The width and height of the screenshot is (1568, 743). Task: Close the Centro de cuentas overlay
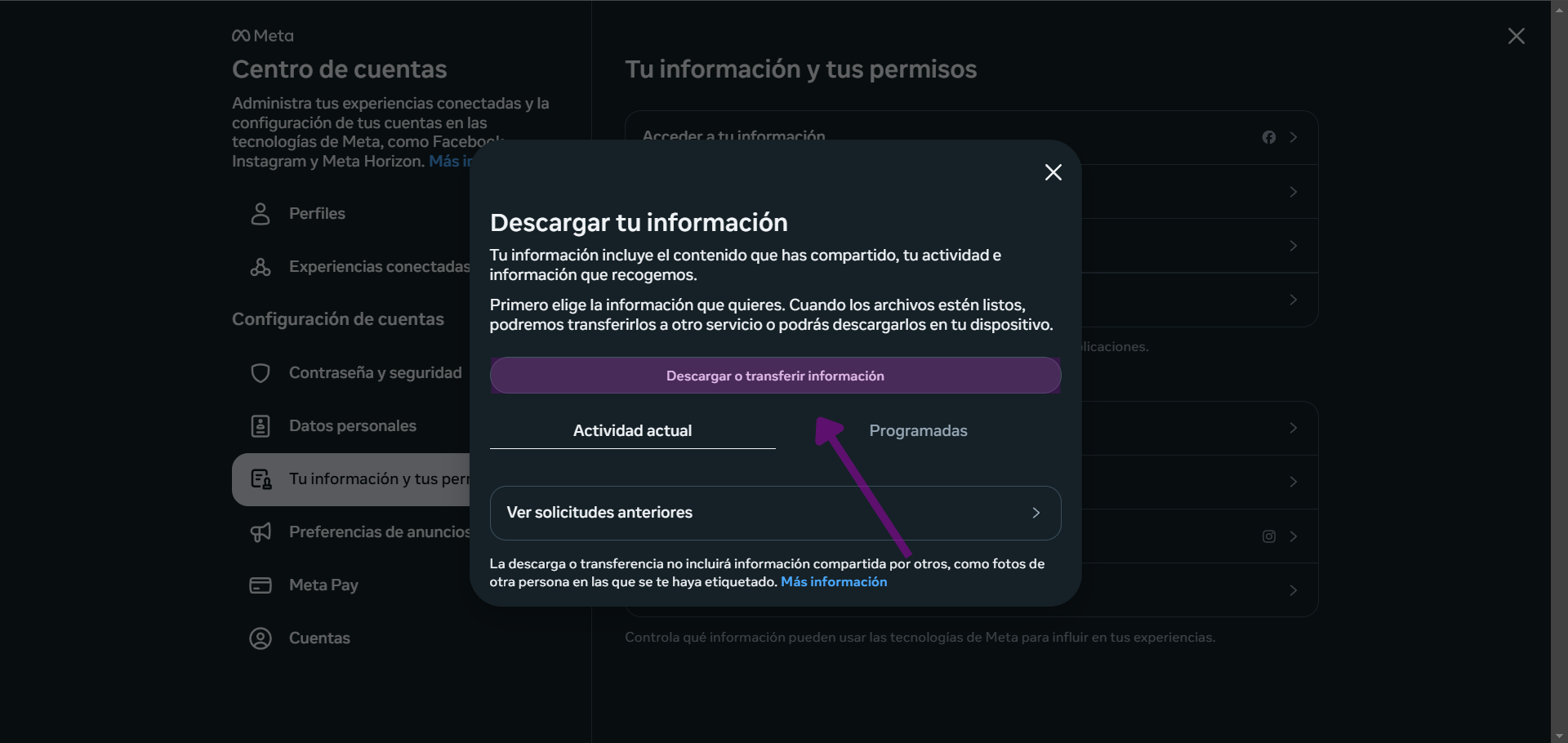tap(1516, 36)
